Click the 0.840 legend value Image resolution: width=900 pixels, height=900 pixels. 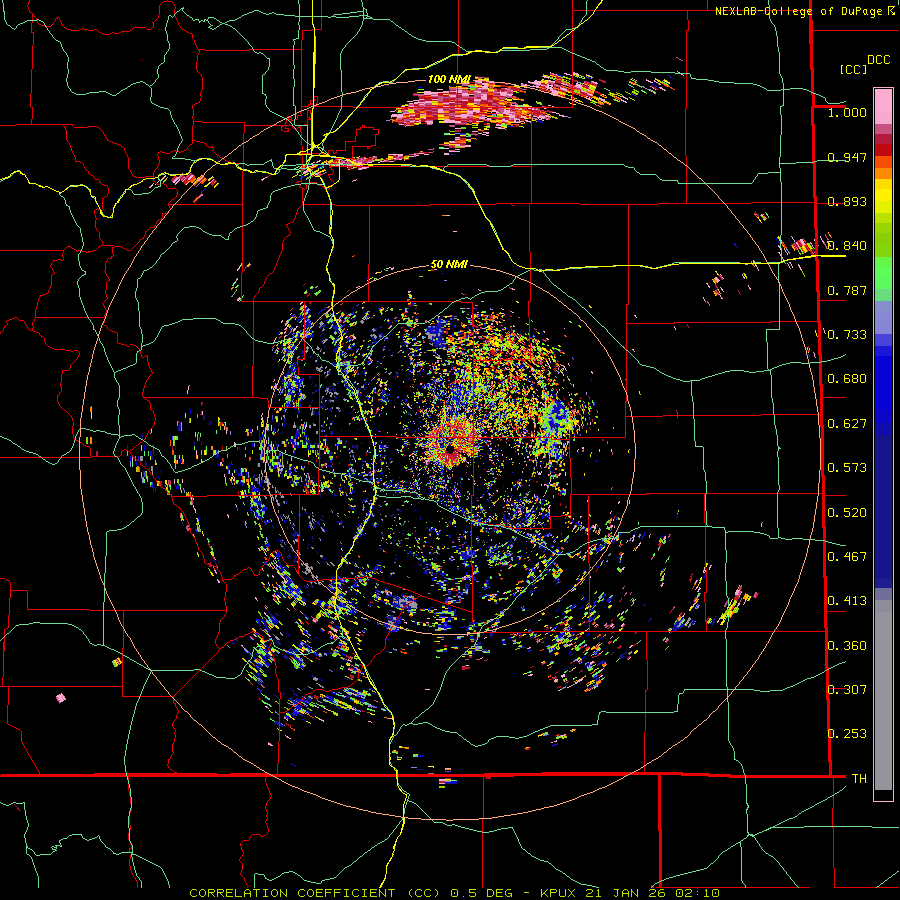[847, 246]
